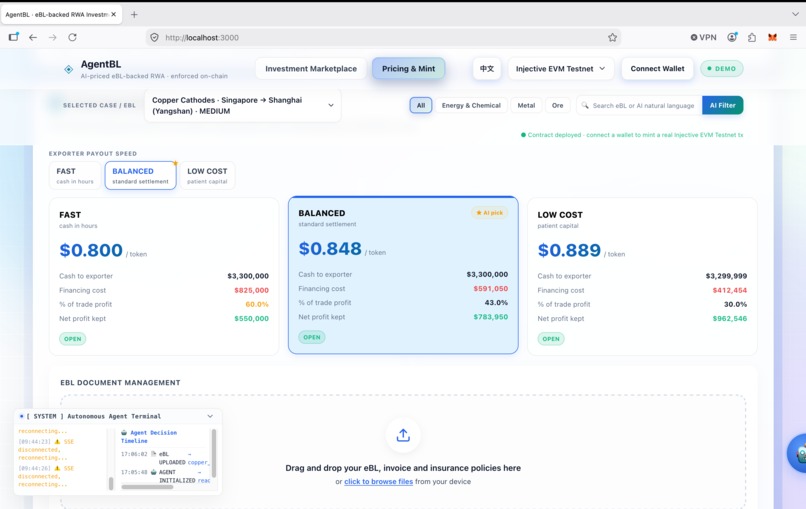Image resolution: width=806 pixels, height=509 pixels.
Task: Toggle the DEMO mode pill
Action: [722, 69]
